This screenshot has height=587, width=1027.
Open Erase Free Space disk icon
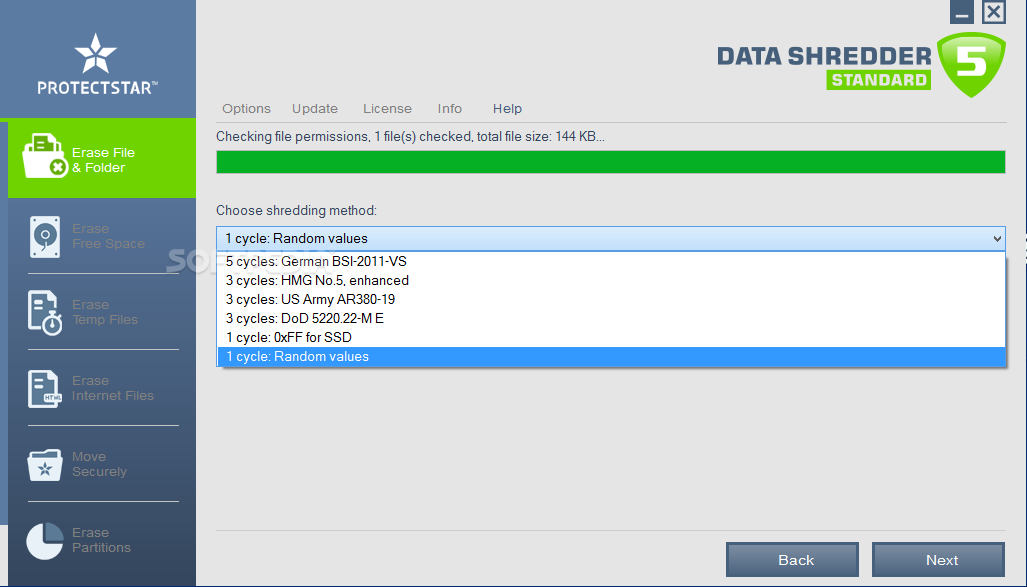pyautogui.click(x=45, y=237)
